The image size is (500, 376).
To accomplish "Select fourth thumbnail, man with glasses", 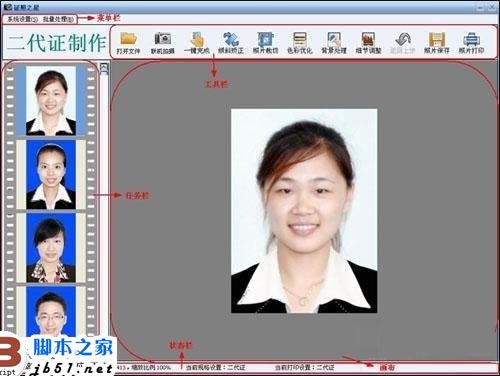I will click(51, 311).
